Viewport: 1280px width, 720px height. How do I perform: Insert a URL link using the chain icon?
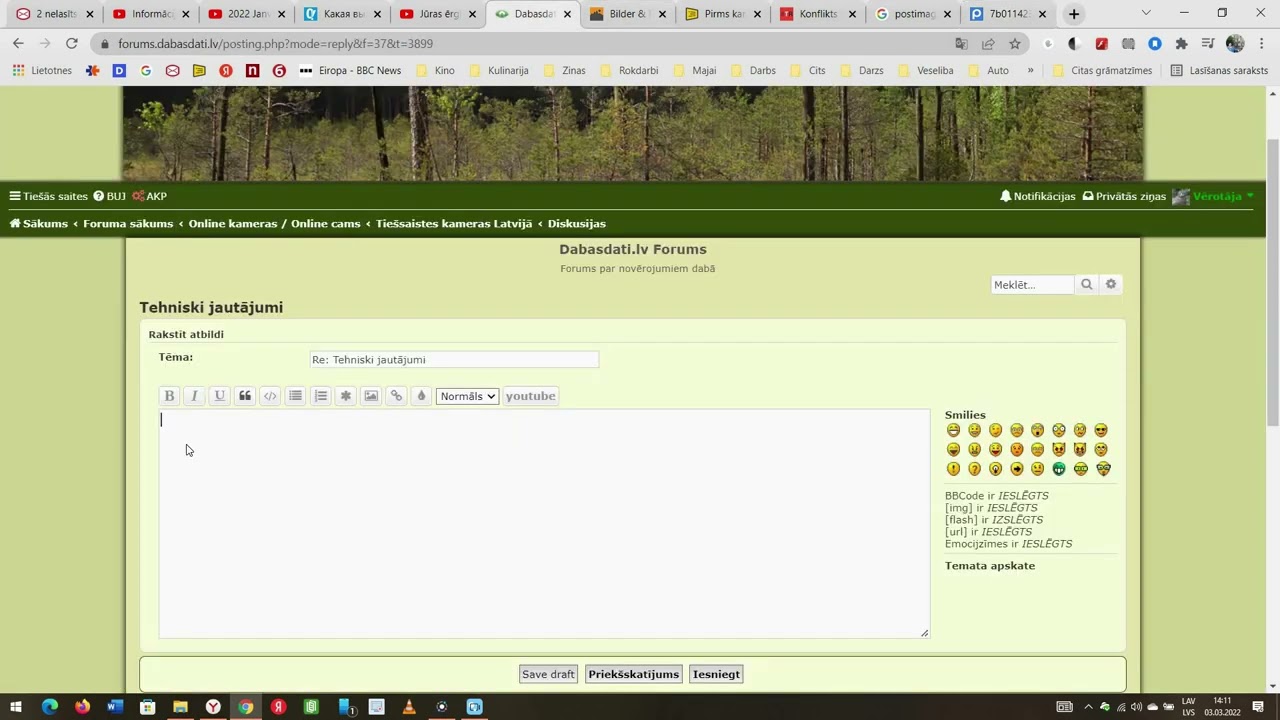click(x=396, y=396)
